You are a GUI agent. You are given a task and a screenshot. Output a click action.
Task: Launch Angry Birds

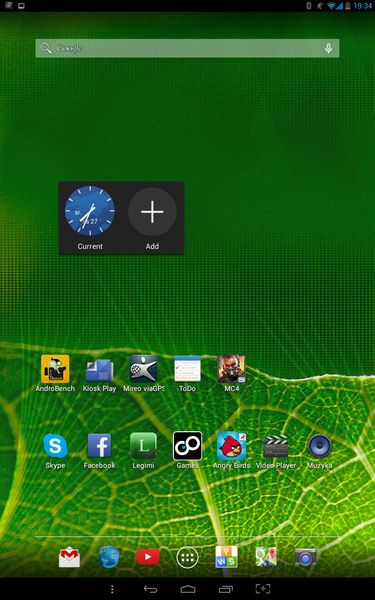[x=231, y=446]
